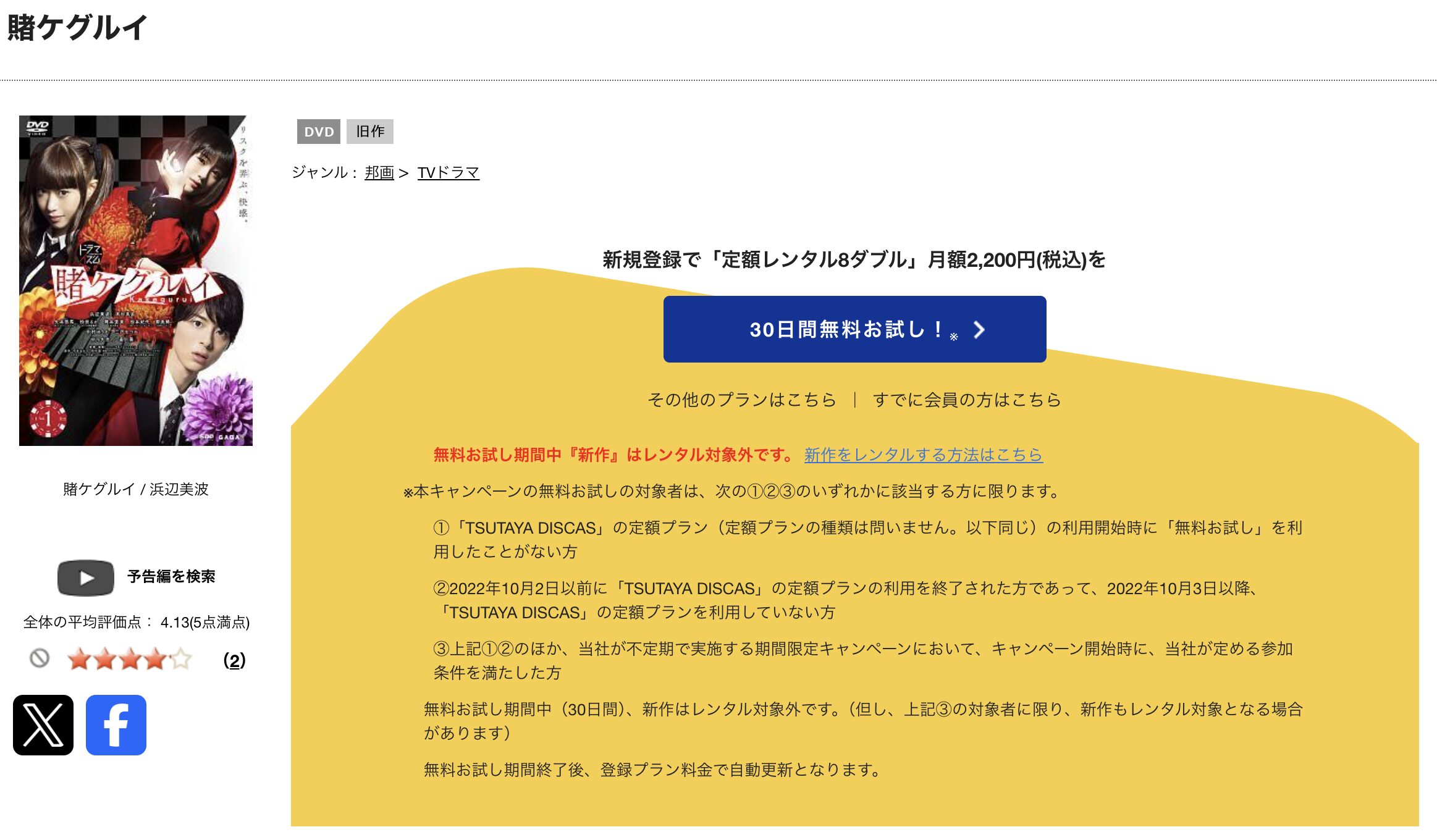Open the (2) reviews count link
The image size is (1437, 840).
pos(234,660)
